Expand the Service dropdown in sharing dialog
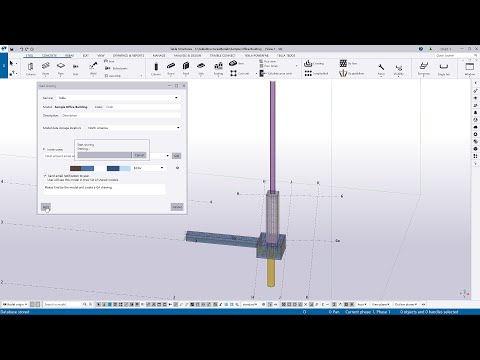This screenshot has height=360, width=480. click(x=119, y=98)
